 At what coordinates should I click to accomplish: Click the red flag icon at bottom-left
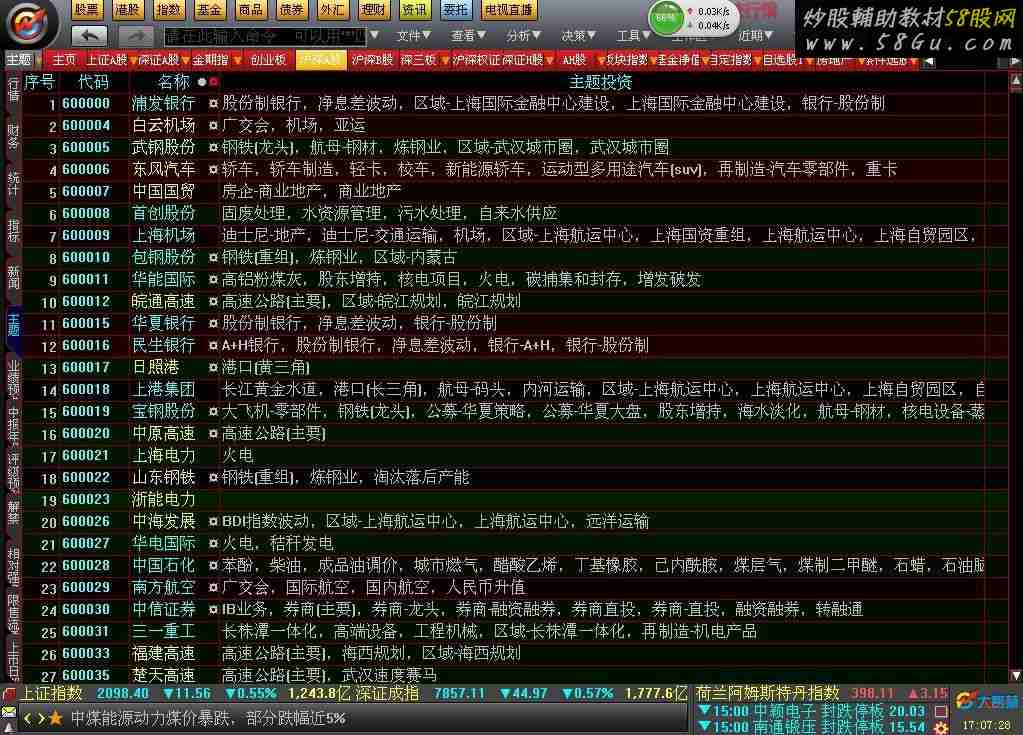[x=8, y=694]
